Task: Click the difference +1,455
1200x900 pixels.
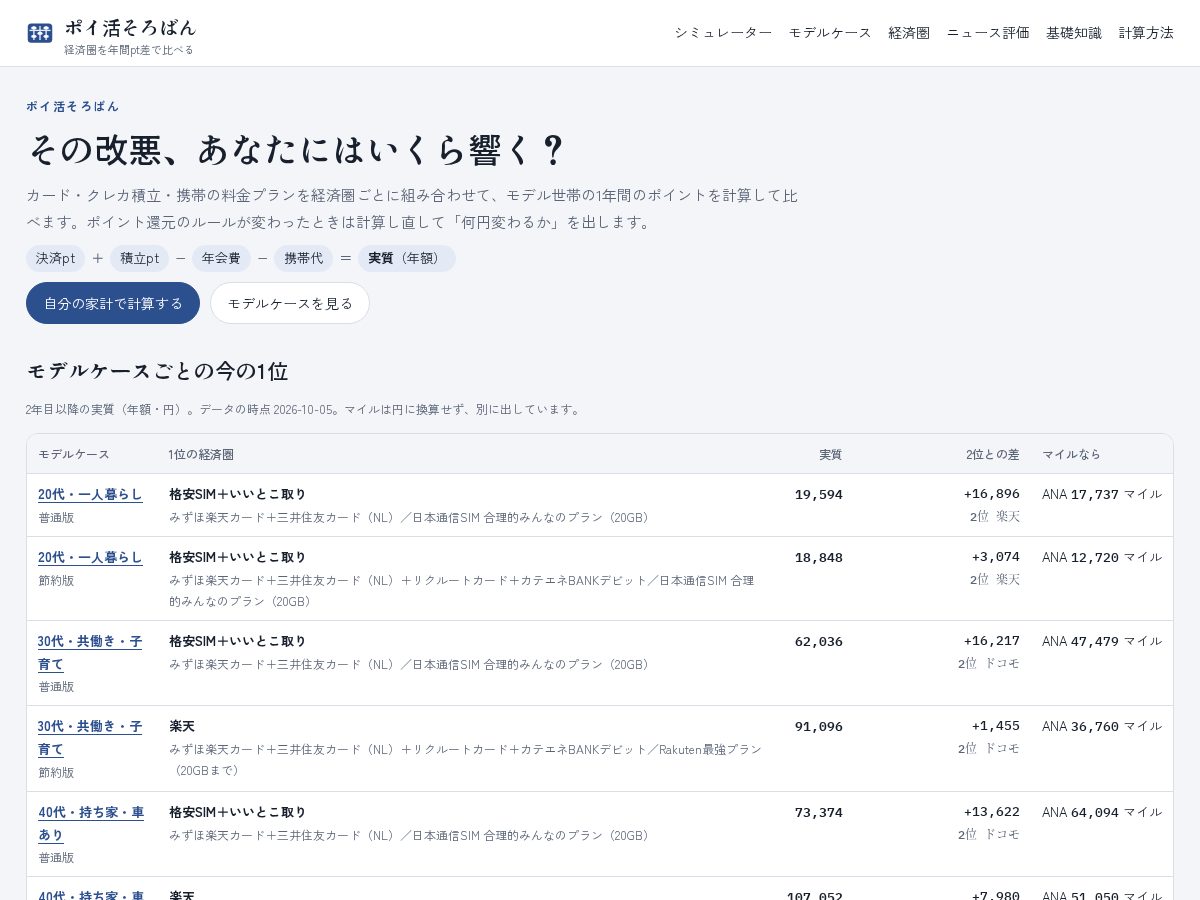Action: pos(996,726)
